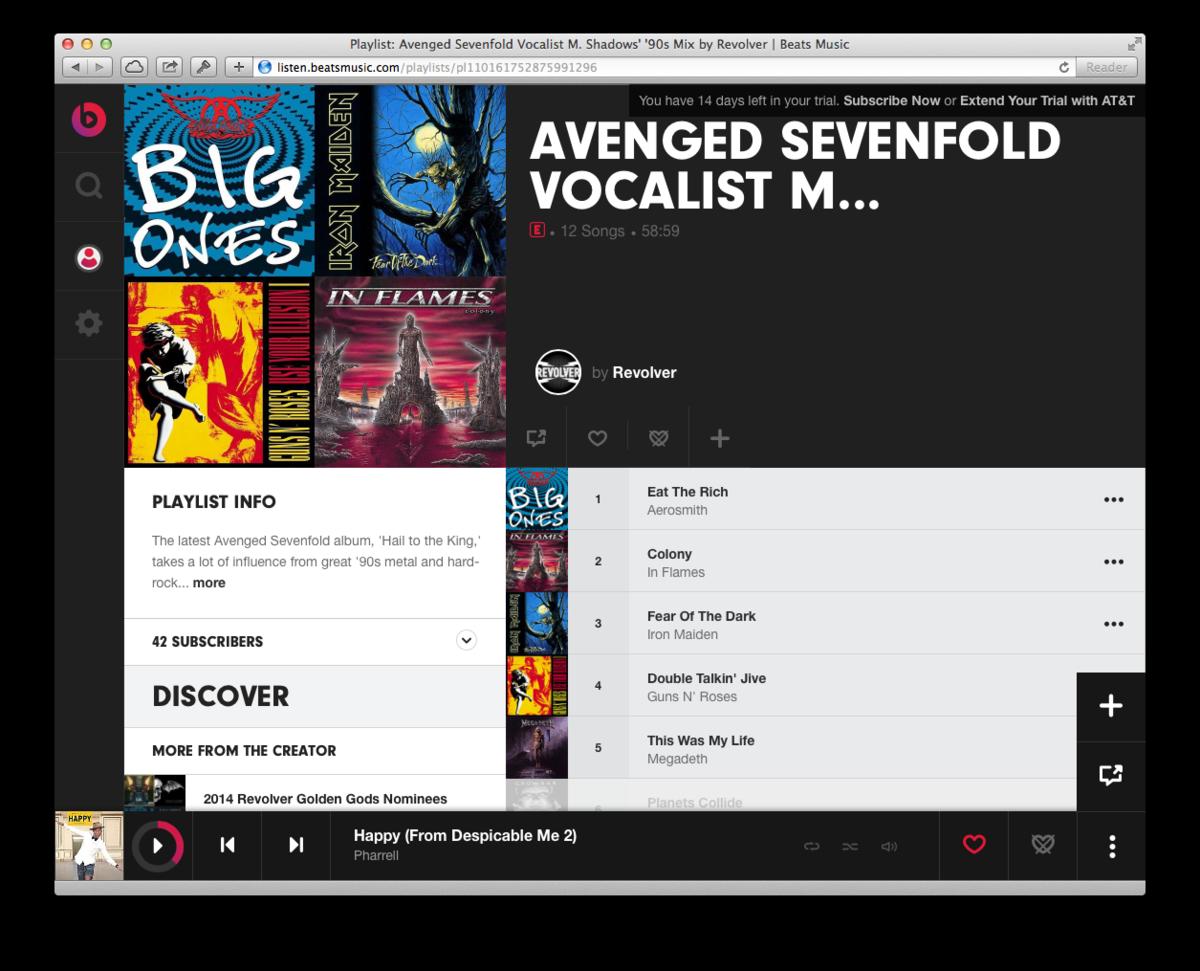Image resolution: width=1200 pixels, height=971 pixels.
Task: Toggle love heart on the playlist header
Action: [597, 438]
